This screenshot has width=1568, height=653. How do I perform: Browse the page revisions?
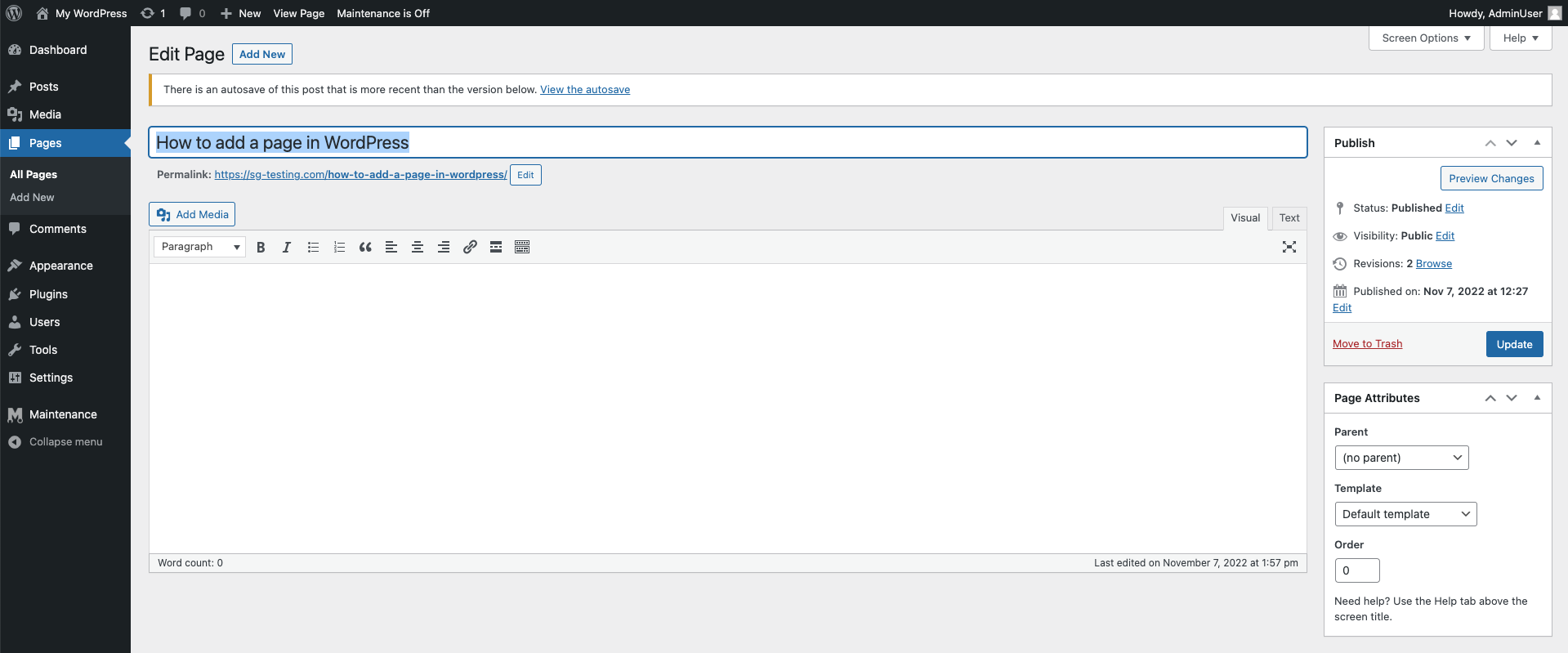click(1434, 264)
